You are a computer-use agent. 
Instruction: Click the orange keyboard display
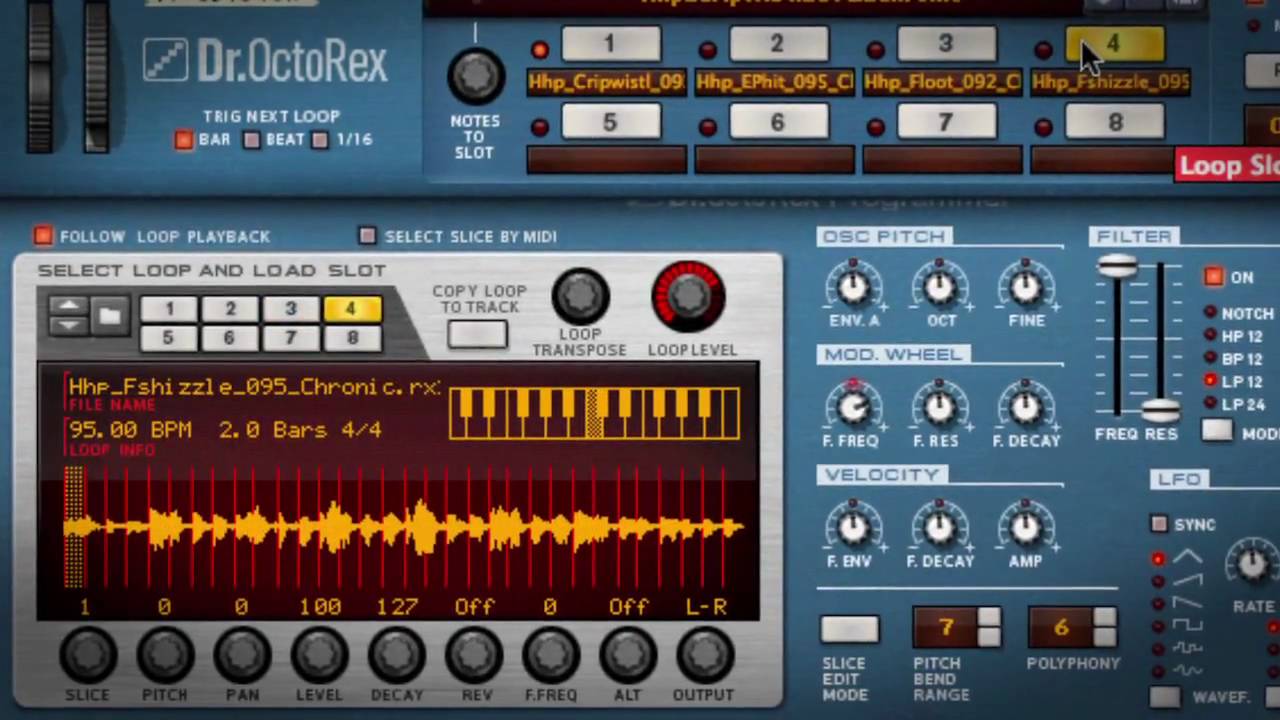594,413
